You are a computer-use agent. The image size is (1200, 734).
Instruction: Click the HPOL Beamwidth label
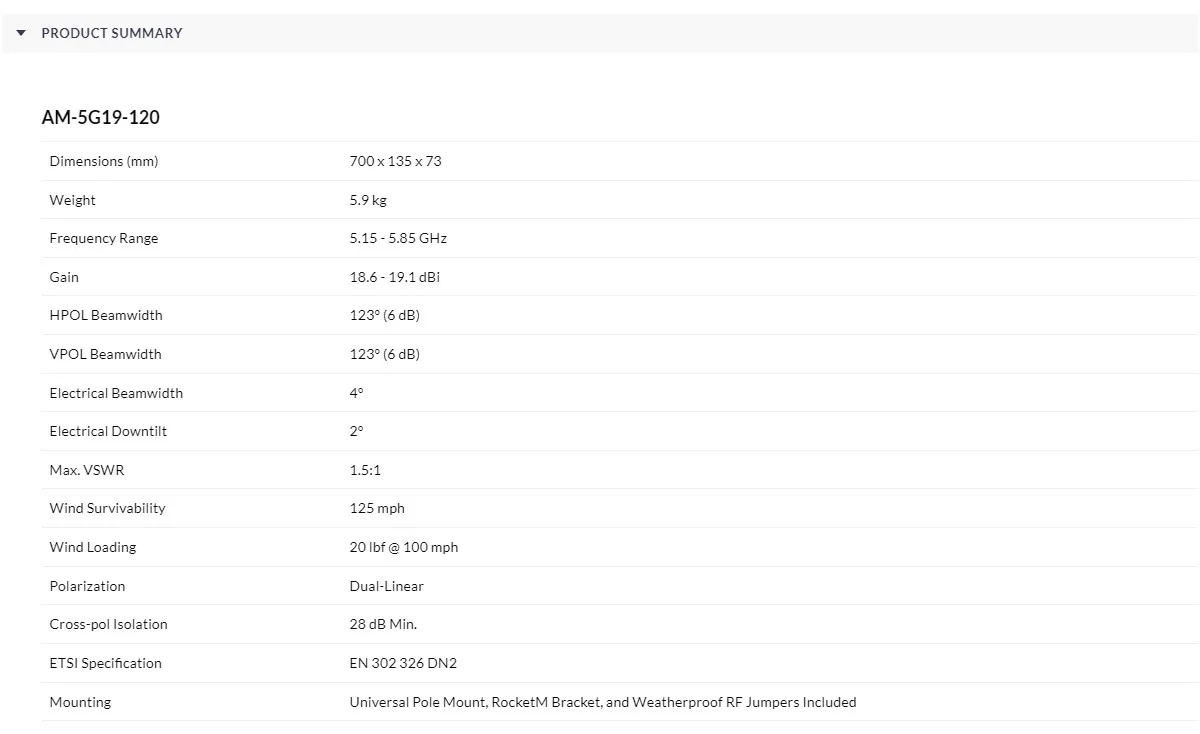[106, 315]
